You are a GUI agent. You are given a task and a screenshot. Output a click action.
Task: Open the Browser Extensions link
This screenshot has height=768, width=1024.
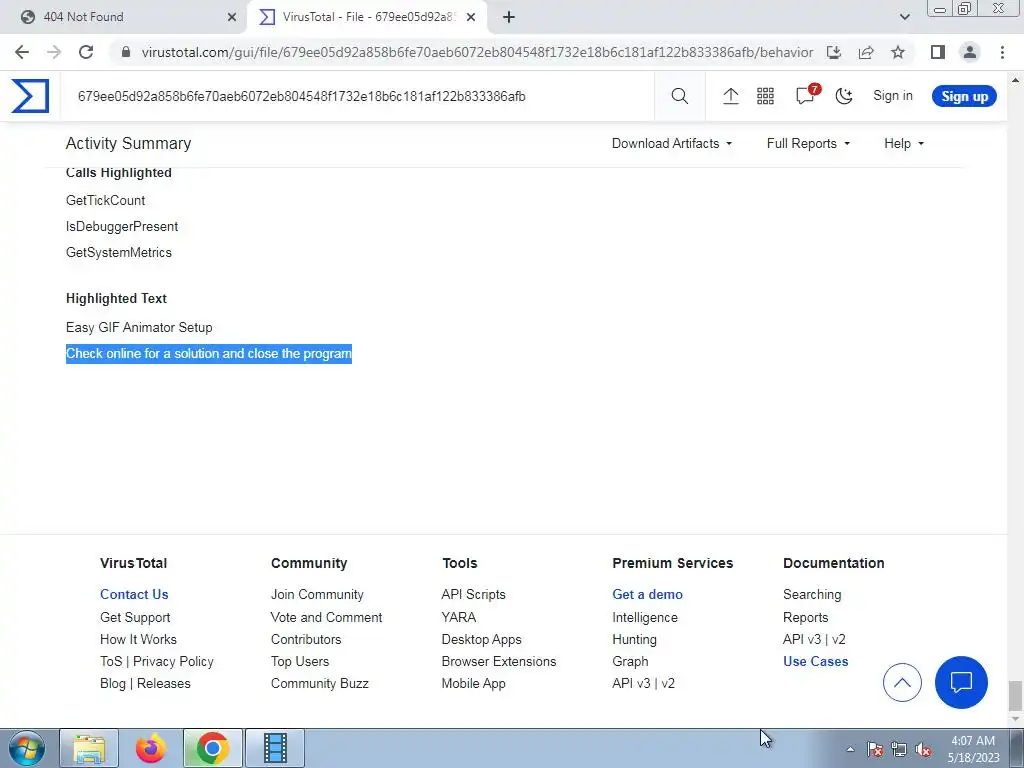point(499,662)
